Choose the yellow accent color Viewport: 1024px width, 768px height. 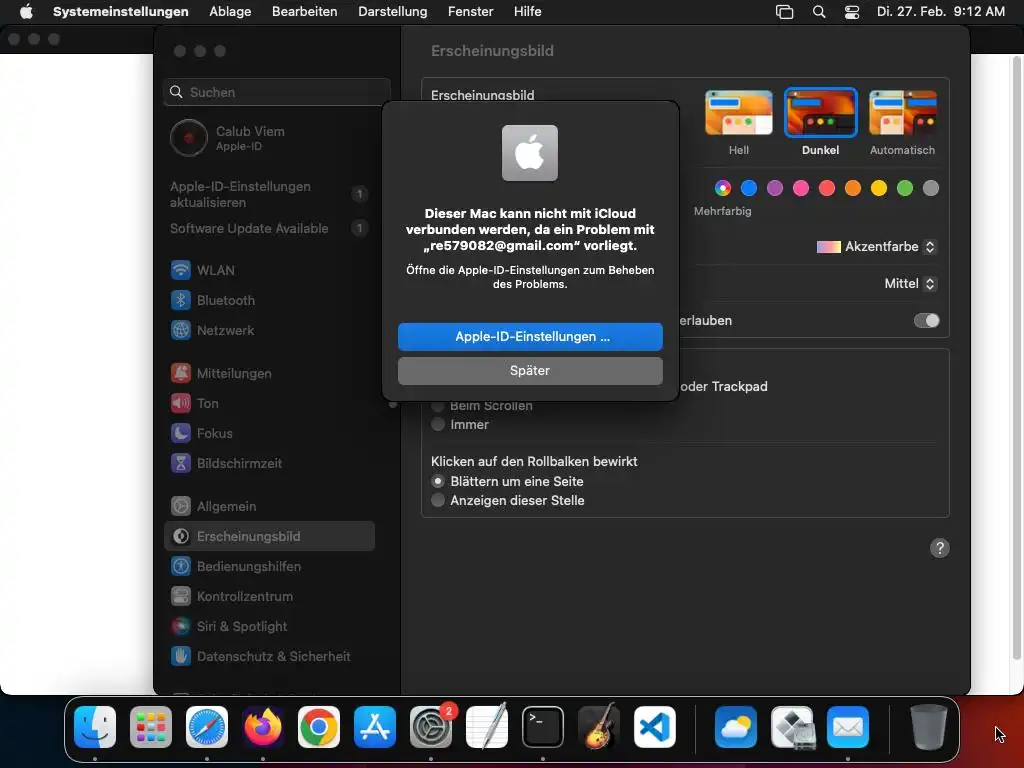pyautogui.click(x=878, y=189)
